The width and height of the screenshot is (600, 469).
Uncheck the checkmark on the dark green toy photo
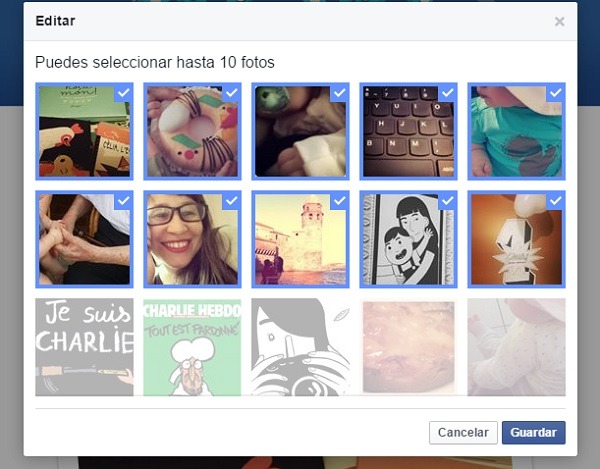tap(339, 93)
